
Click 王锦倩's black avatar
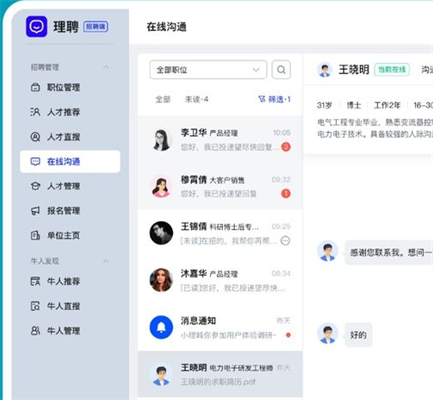click(x=161, y=233)
